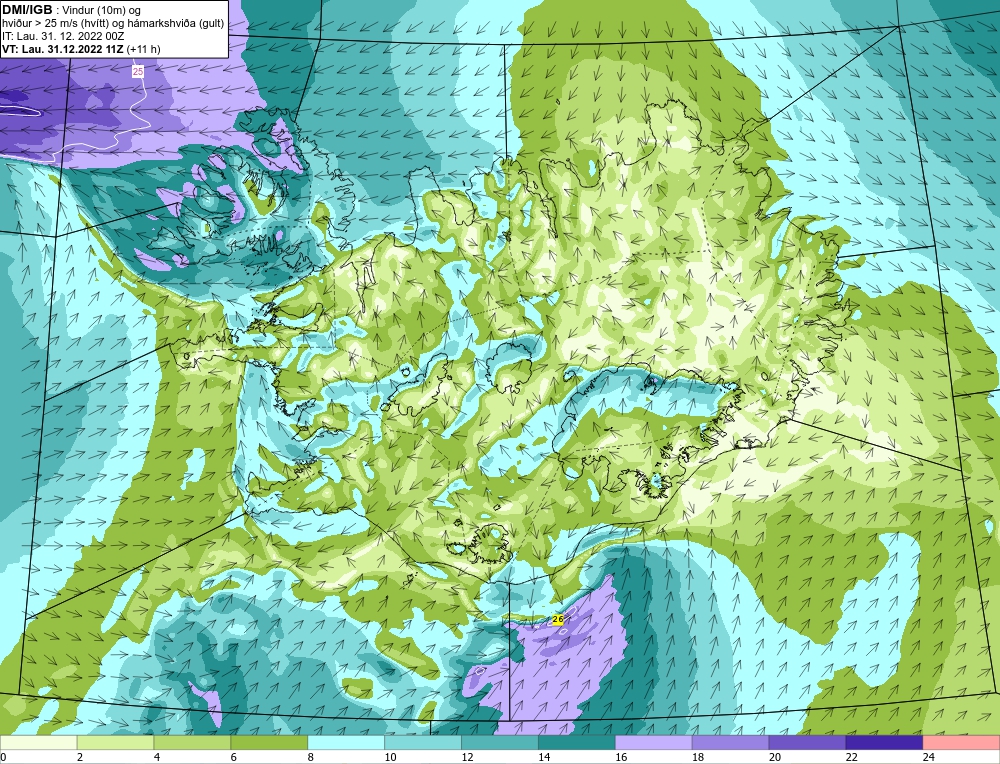Pick the pink above-24 m/s swatch
The height and width of the screenshot is (764, 1000).
coord(961,742)
